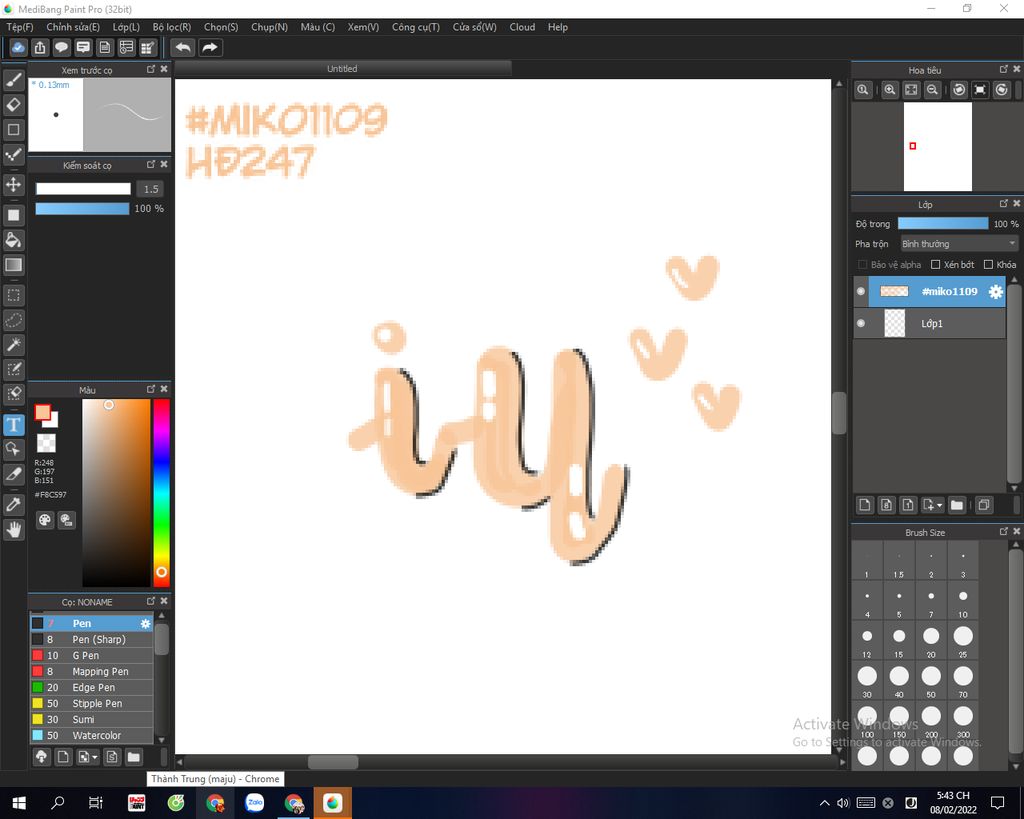Select the Edge Pen brush
This screenshot has width=1024, height=819.
[x=91, y=687]
